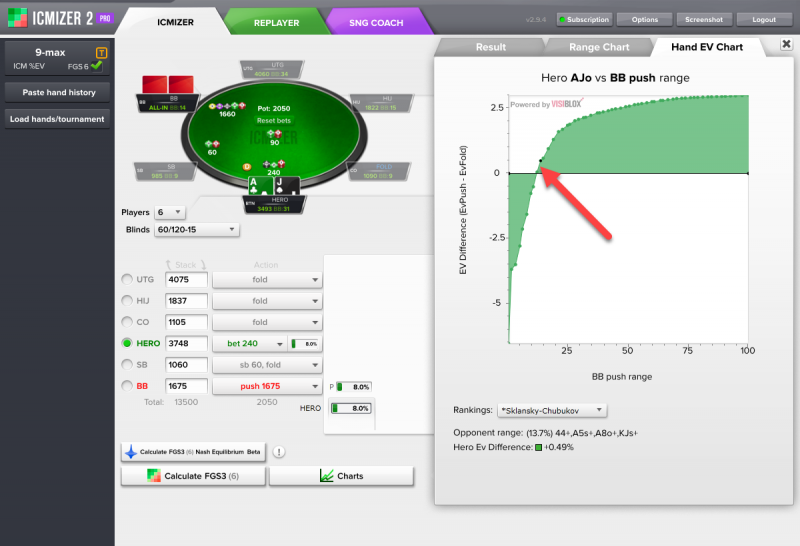Click Paste hand history button
This screenshot has width=800, height=546.
point(57,92)
